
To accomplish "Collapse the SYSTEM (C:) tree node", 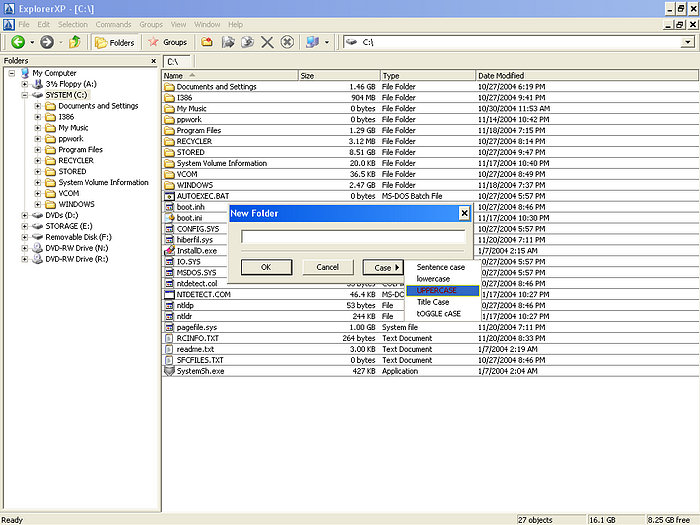I will [x=25, y=95].
